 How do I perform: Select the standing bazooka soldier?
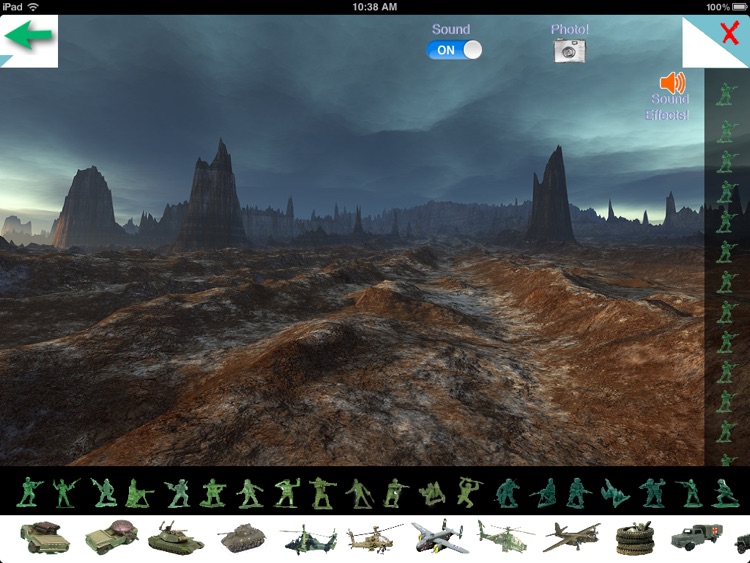click(322, 493)
